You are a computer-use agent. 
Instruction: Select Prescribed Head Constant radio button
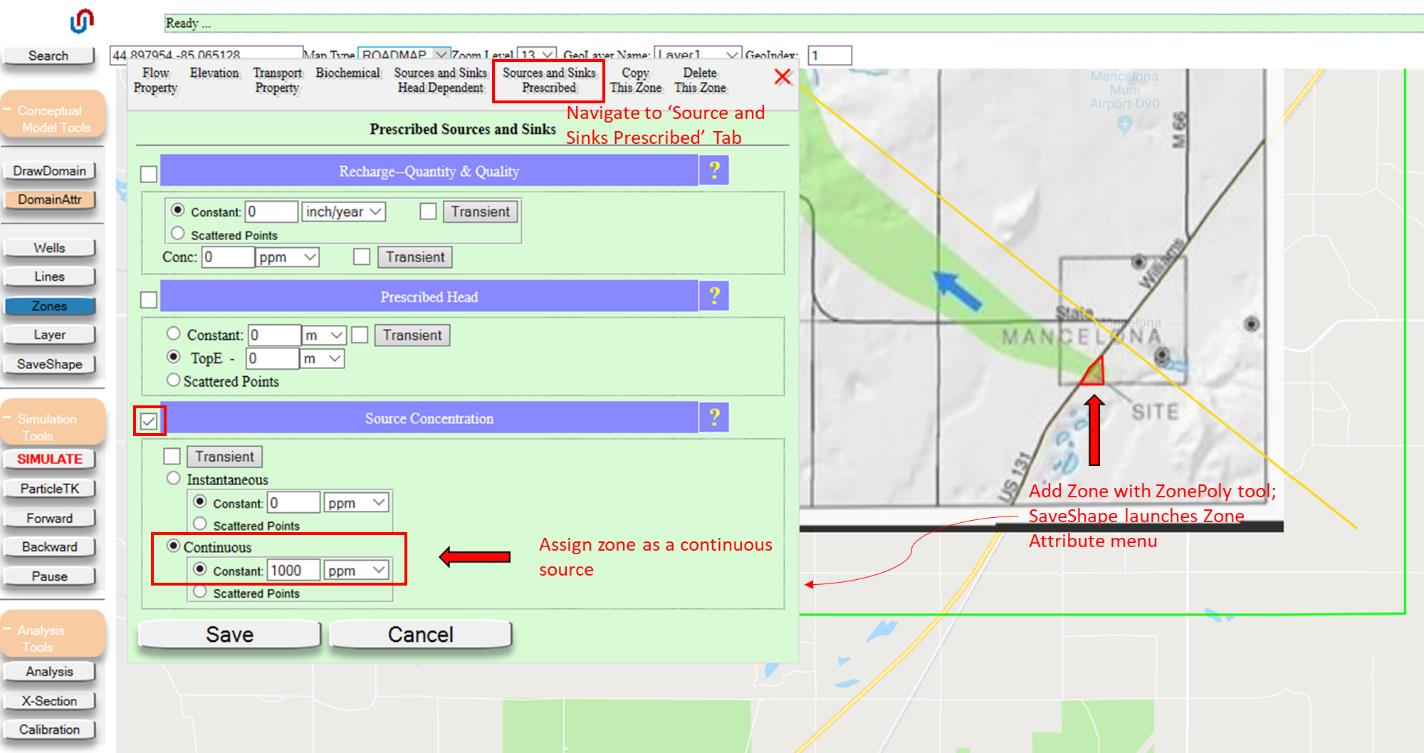coord(174,334)
